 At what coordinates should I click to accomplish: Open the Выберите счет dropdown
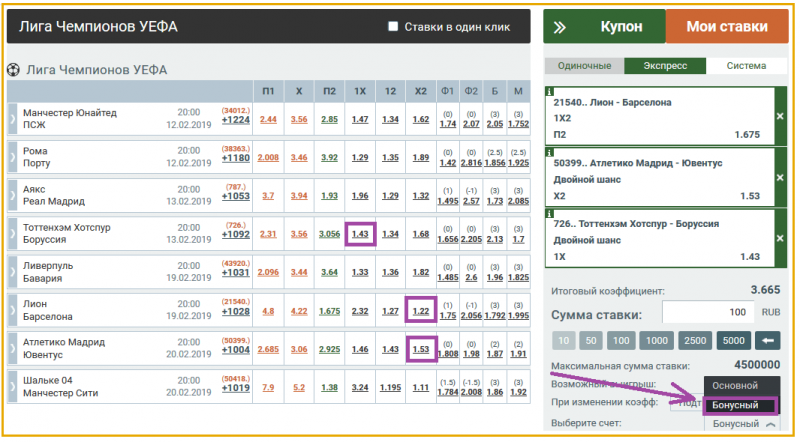click(x=742, y=424)
